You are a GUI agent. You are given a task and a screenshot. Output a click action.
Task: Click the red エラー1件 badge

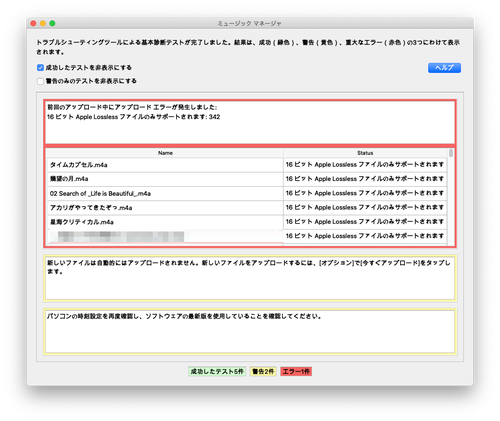pos(296,371)
